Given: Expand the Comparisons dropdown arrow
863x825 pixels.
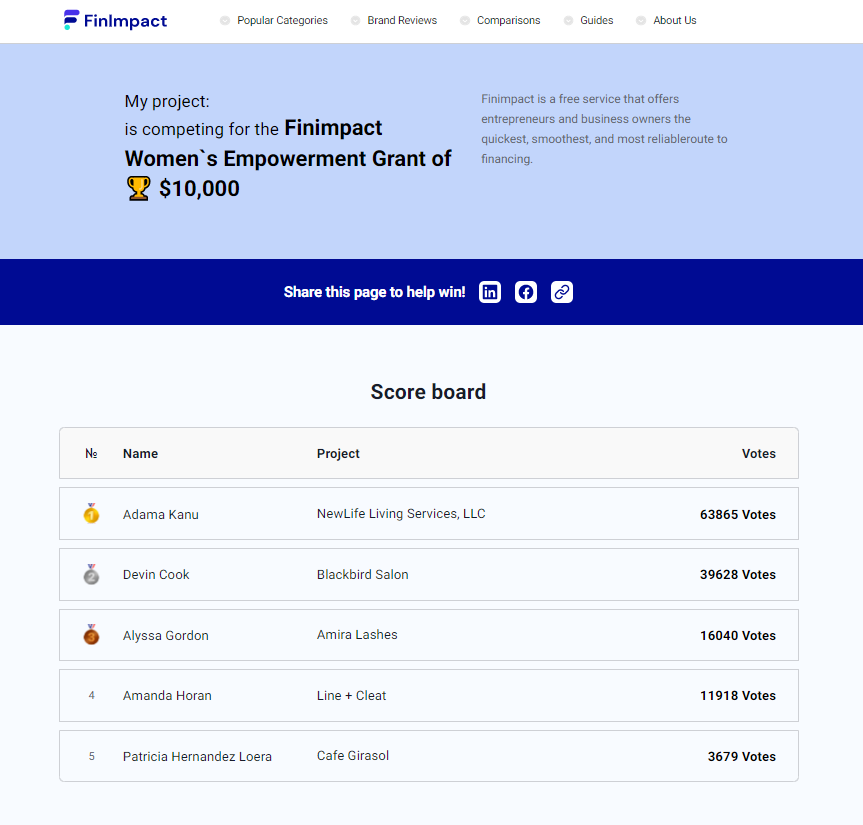Looking at the screenshot, I should [465, 20].
